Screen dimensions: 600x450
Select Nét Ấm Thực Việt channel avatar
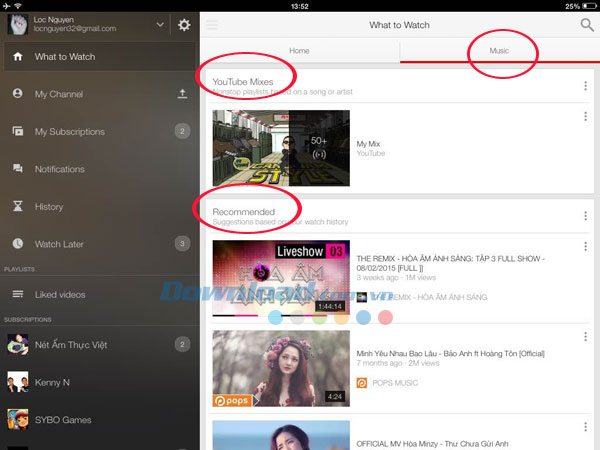18,344
